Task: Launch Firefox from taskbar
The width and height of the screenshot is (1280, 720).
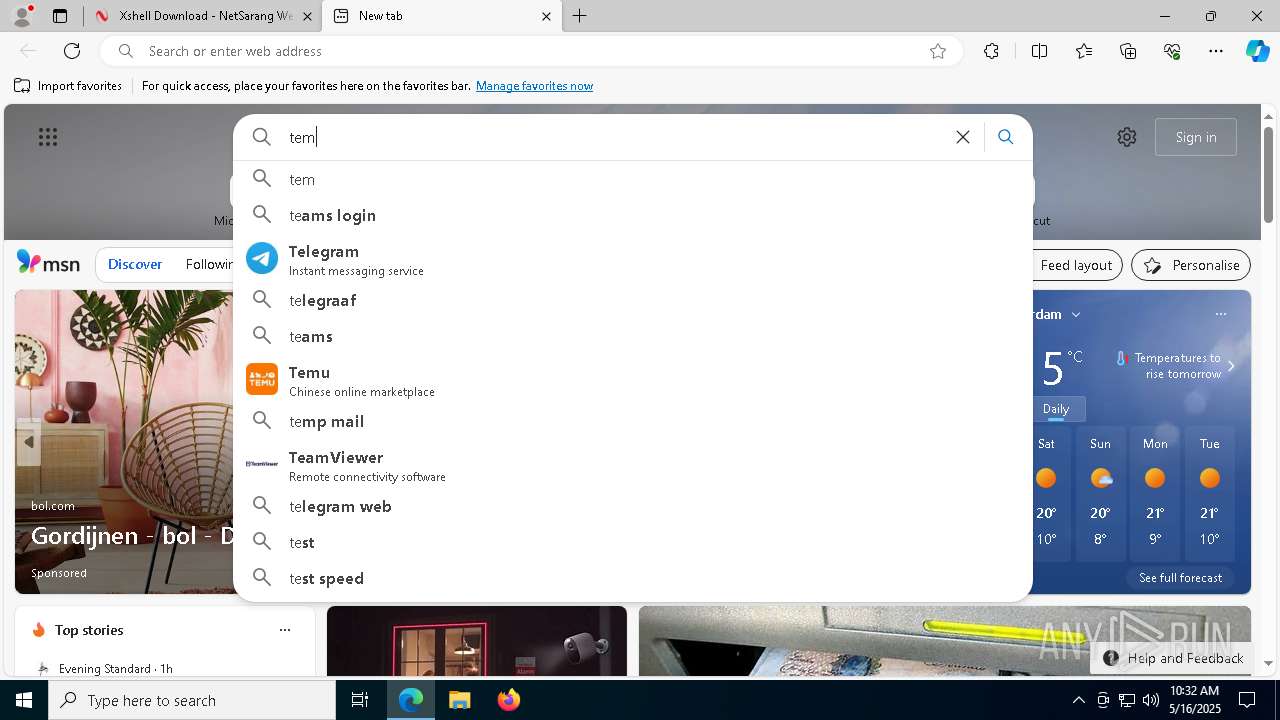Action: (x=508, y=700)
